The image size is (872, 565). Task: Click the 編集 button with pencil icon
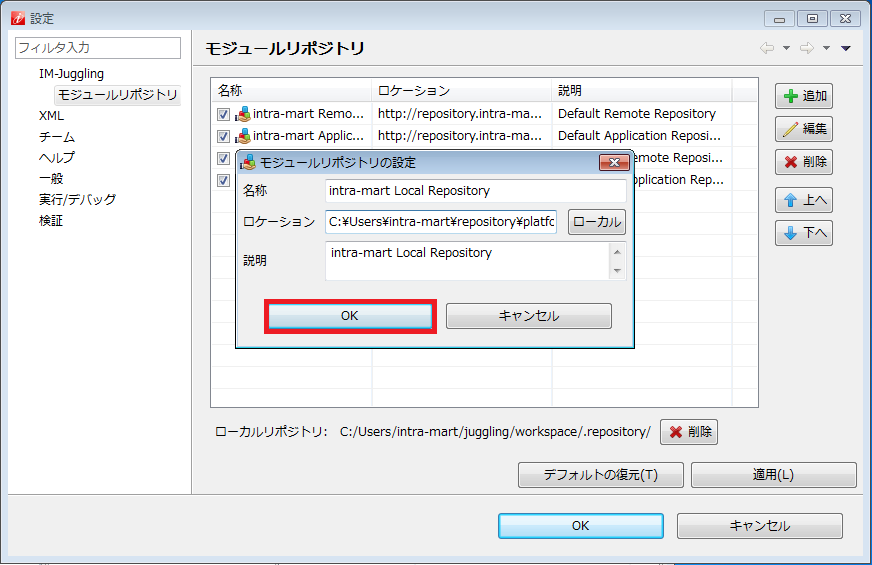[x=804, y=129]
